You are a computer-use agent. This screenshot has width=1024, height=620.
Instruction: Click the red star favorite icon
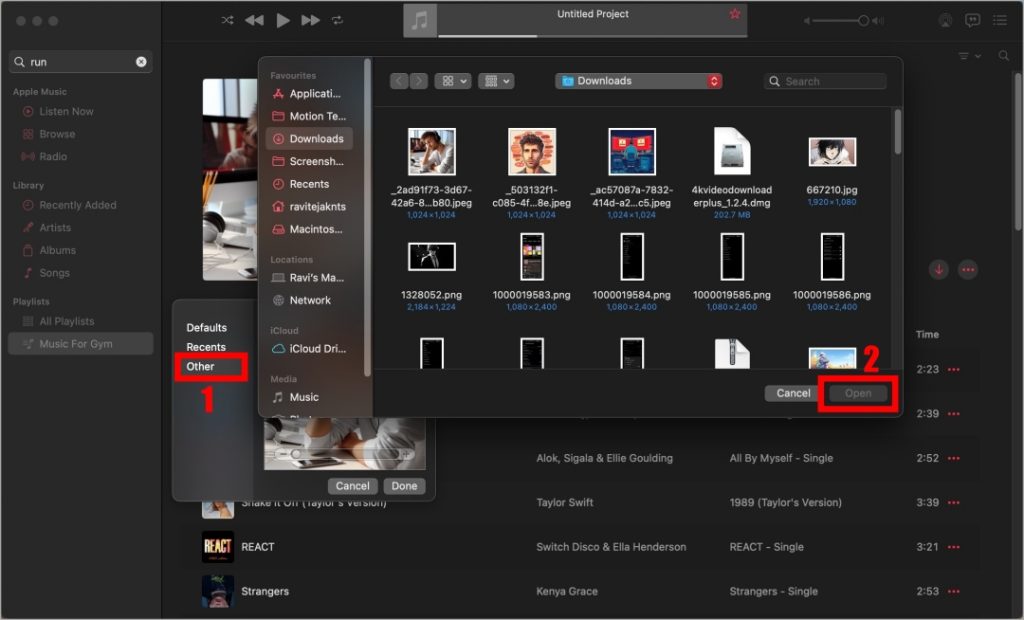[x=735, y=14]
